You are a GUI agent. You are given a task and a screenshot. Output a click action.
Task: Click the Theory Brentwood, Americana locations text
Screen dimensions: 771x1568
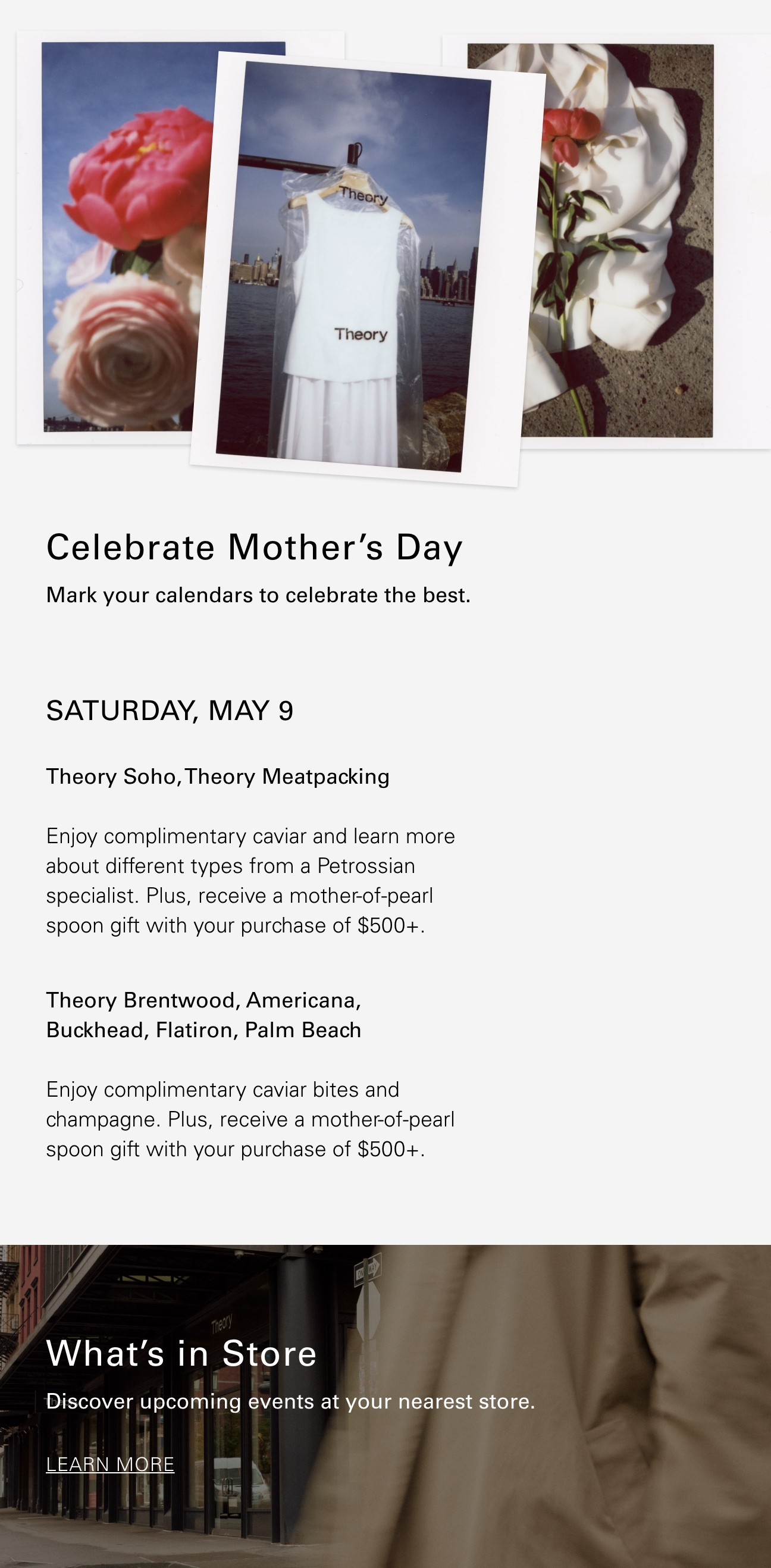(x=204, y=1015)
